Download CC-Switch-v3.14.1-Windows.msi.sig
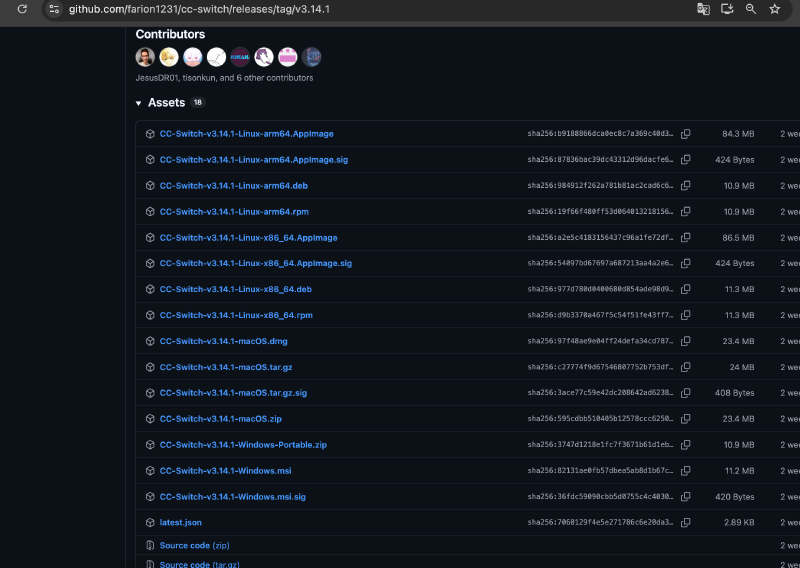 (x=233, y=497)
